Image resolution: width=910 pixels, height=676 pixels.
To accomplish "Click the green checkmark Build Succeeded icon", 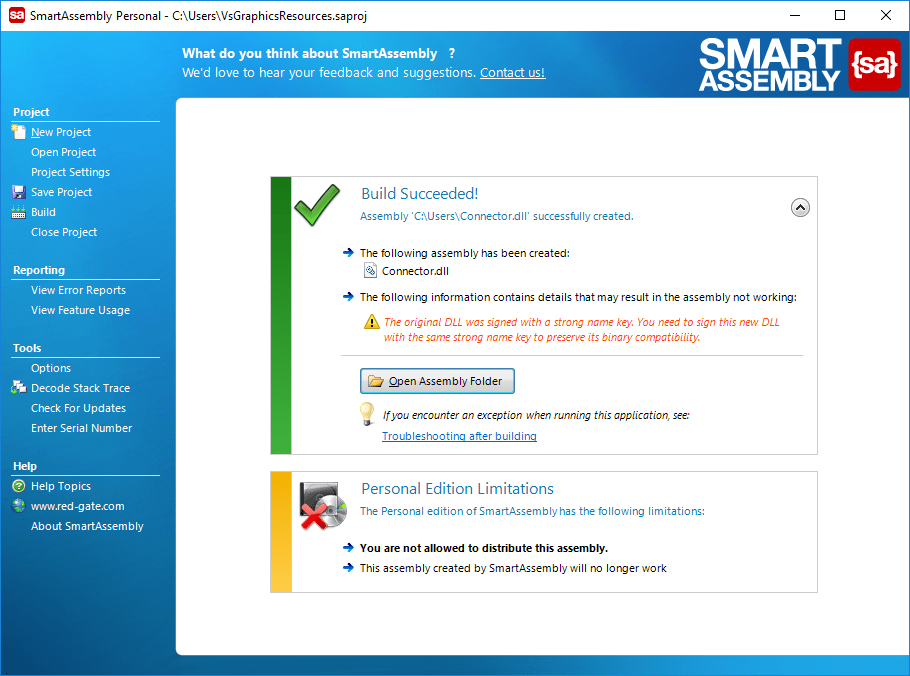I will point(317,204).
